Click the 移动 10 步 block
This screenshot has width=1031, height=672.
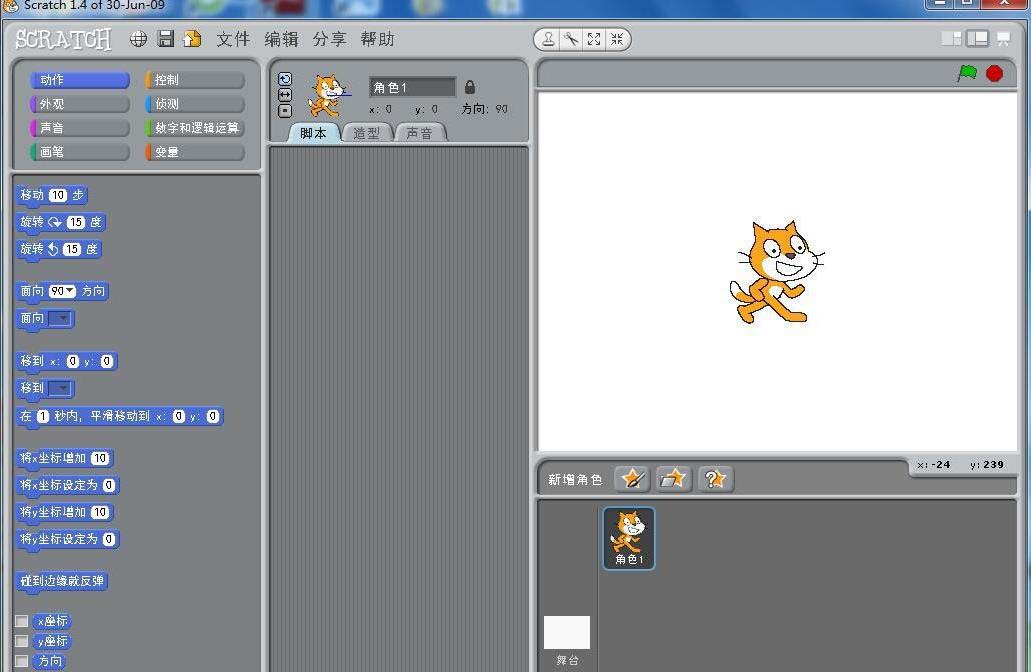51,195
